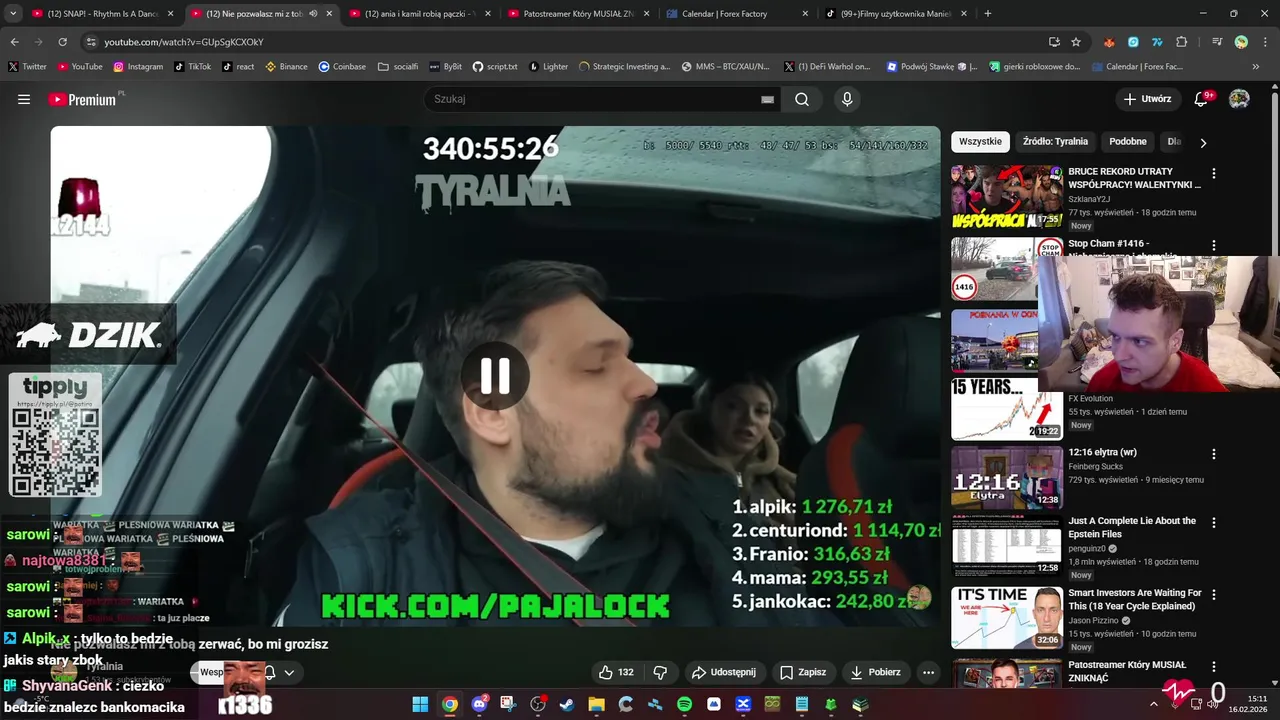Open the on-screen keyboard in search box
Image resolution: width=1280 pixels, height=720 pixels.
click(767, 99)
